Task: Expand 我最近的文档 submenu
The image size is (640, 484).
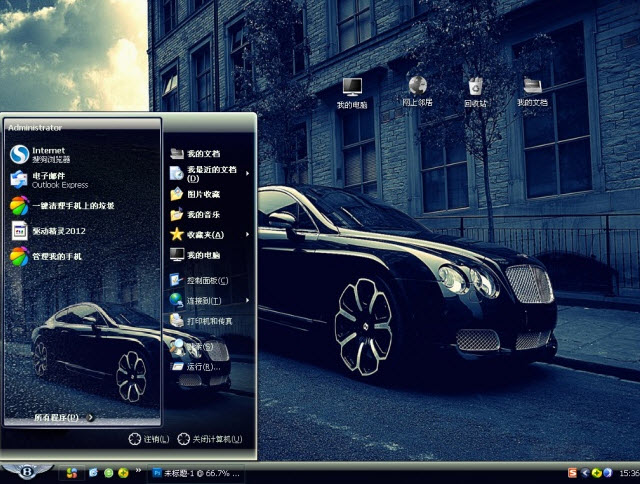Action: 208,173
